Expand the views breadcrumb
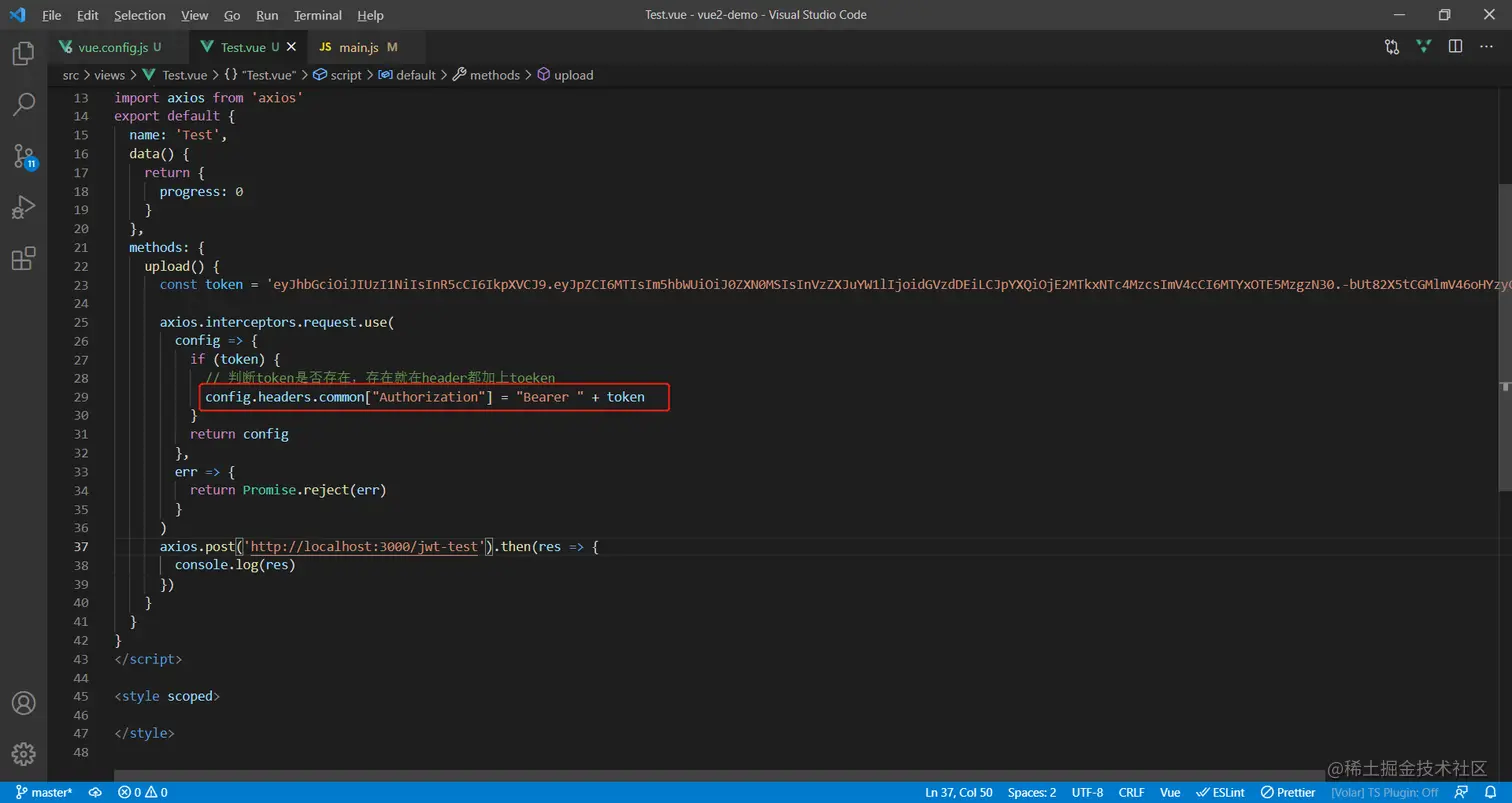 (110, 75)
